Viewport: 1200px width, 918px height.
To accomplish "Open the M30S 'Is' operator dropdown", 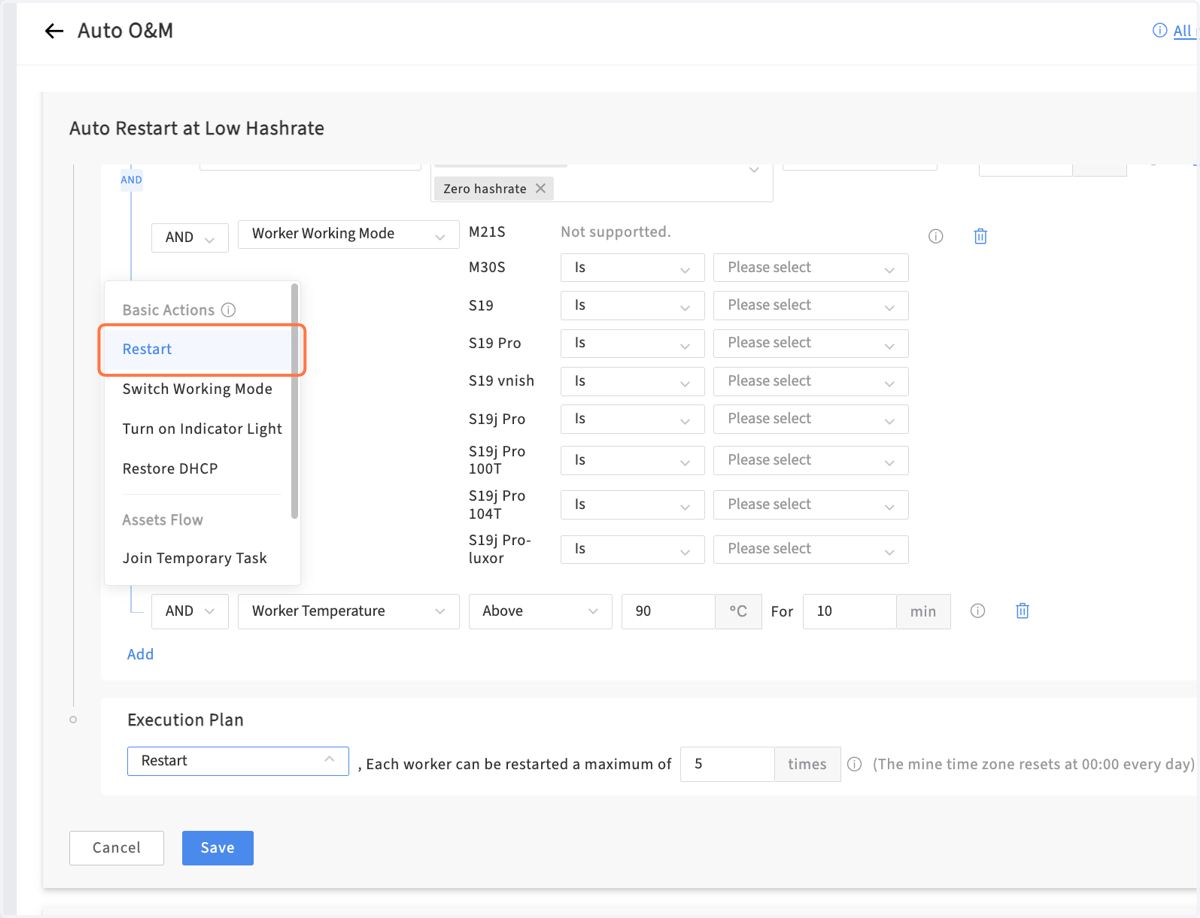I will pyautogui.click(x=632, y=268).
